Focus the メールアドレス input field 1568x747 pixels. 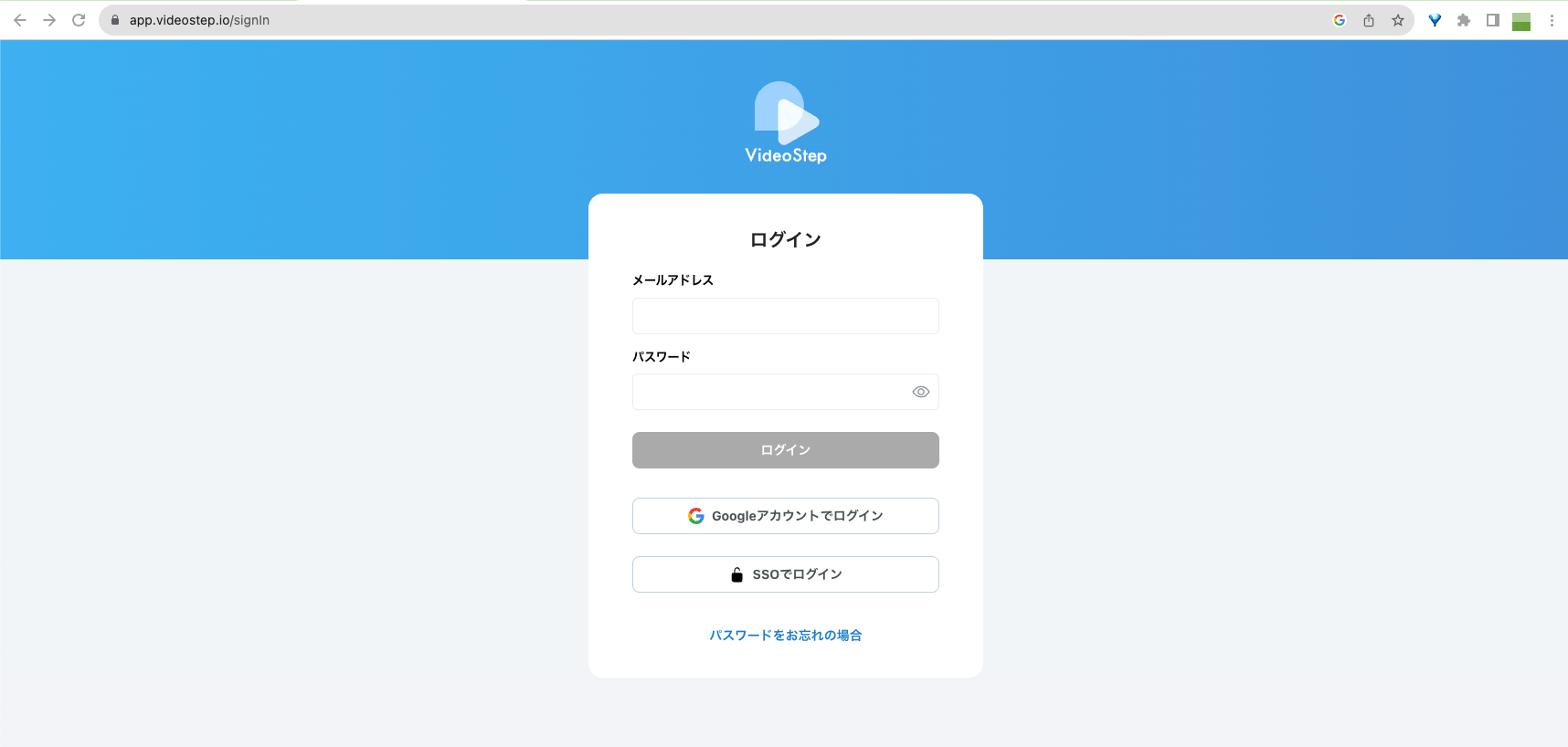pyautogui.click(x=786, y=316)
